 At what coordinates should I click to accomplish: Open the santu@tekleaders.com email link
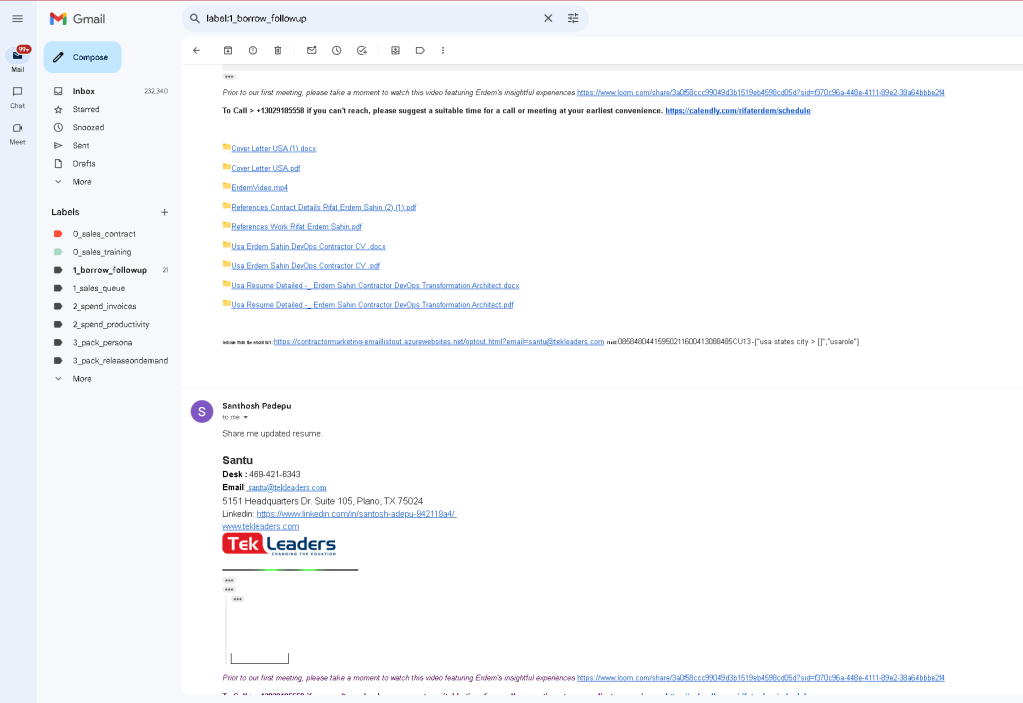[287, 488]
